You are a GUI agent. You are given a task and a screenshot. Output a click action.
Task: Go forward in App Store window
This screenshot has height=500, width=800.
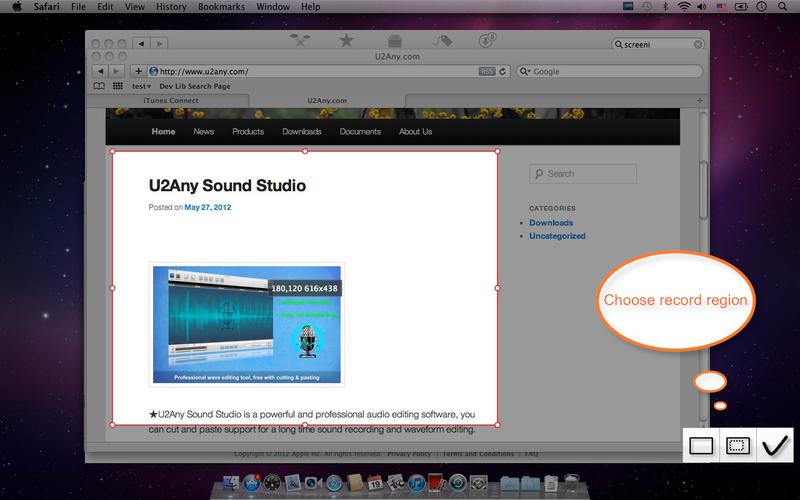click(159, 43)
